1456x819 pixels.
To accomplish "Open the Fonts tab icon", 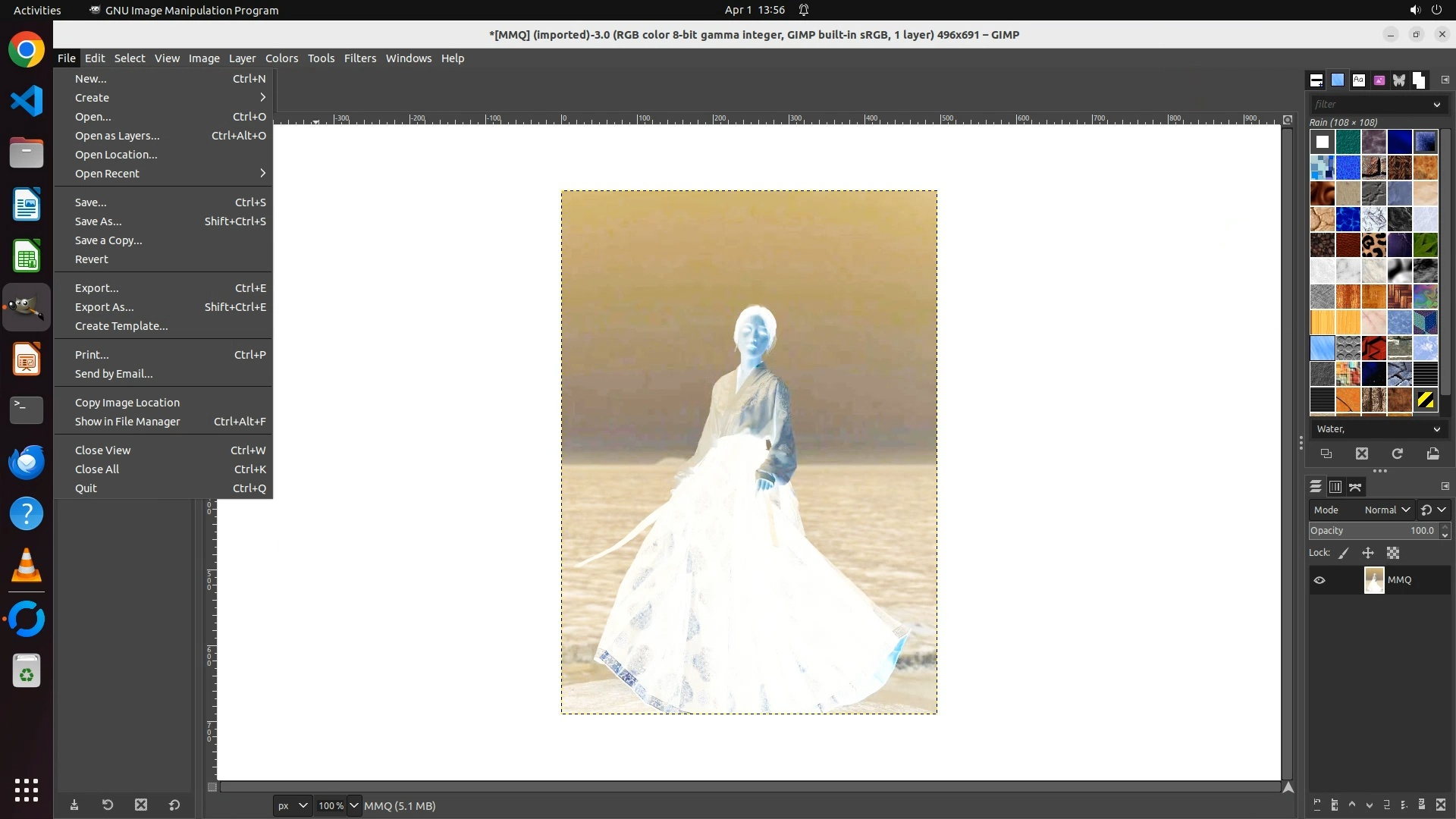I will tap(1358, 80).
